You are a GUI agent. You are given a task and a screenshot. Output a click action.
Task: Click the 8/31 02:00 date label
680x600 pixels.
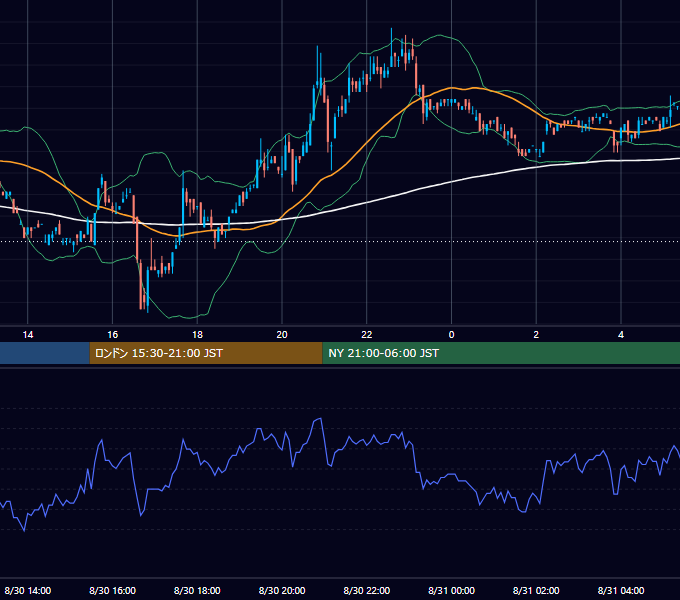(x=536, y=590)
